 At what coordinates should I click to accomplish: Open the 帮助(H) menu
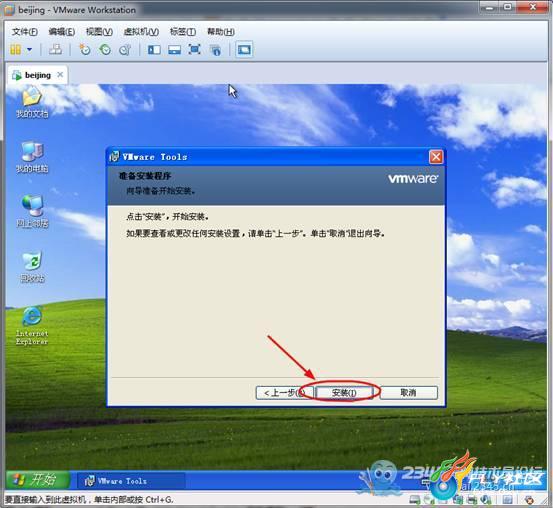click(x=221, y=32)
